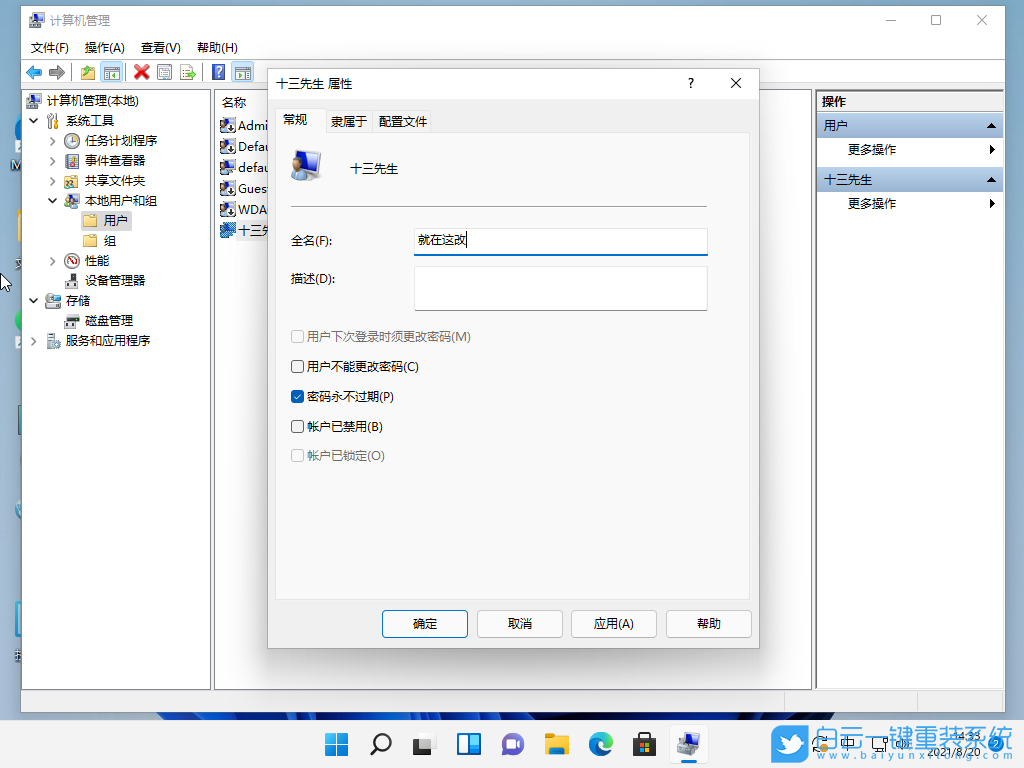Screen dimensions: 1024x768
Task: Click the Help question mark toolbar icon
Action: pyautogui.click(x=217, y=72)
